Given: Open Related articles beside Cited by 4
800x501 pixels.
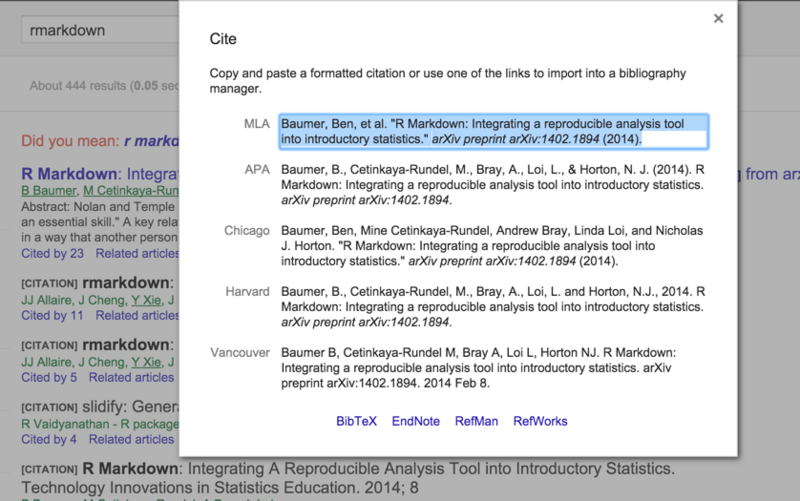Looking at the screenshot, I should point(131,440).
